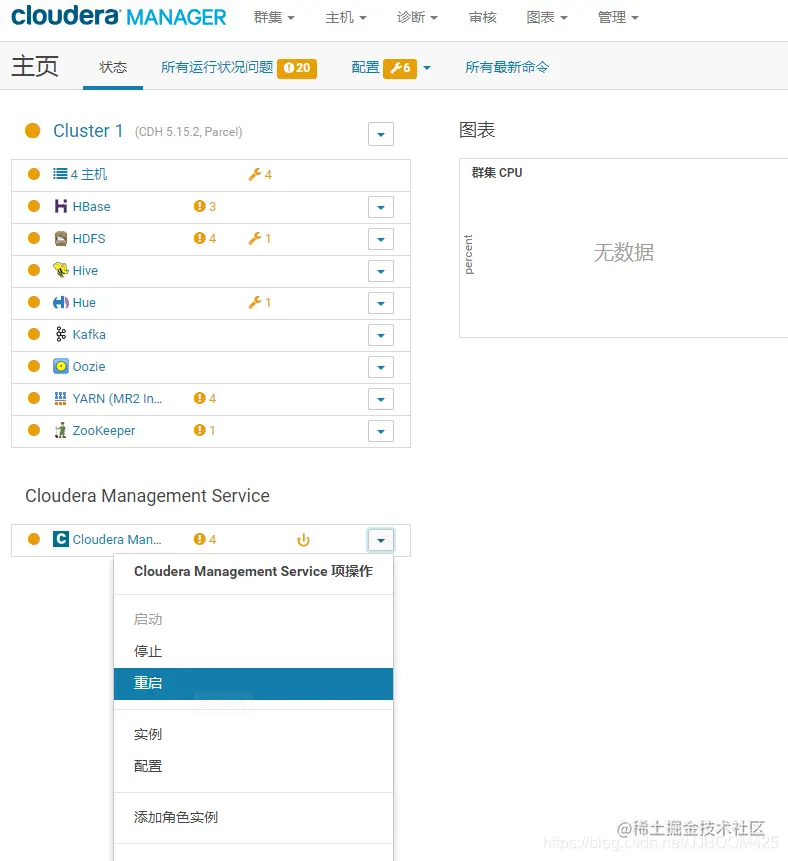
Task: Open the 主机 top menu
Action: click(346, 18)
